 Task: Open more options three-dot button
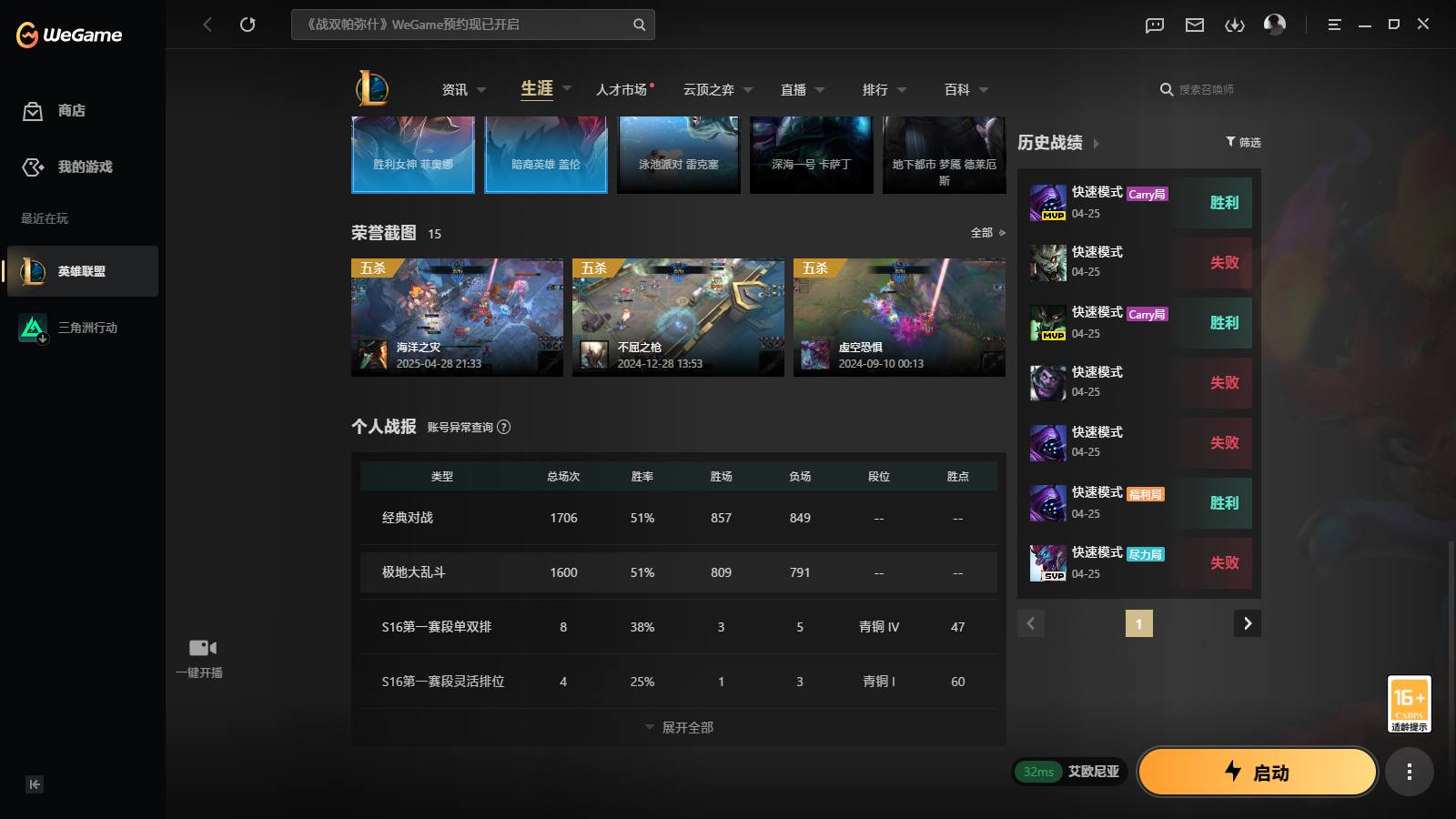point(1410,772)
